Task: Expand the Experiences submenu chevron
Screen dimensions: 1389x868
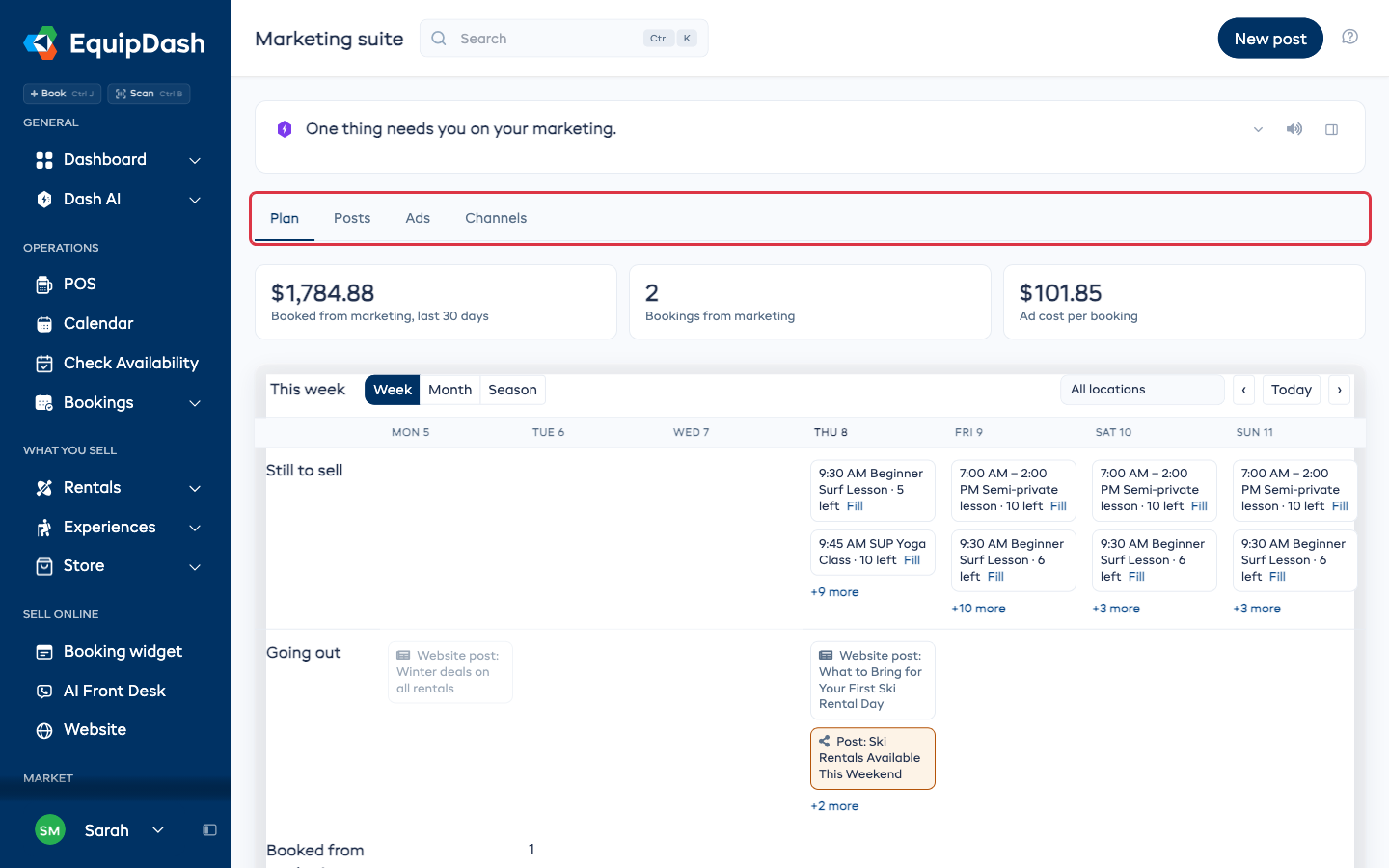Action: [x=195, y=528]
